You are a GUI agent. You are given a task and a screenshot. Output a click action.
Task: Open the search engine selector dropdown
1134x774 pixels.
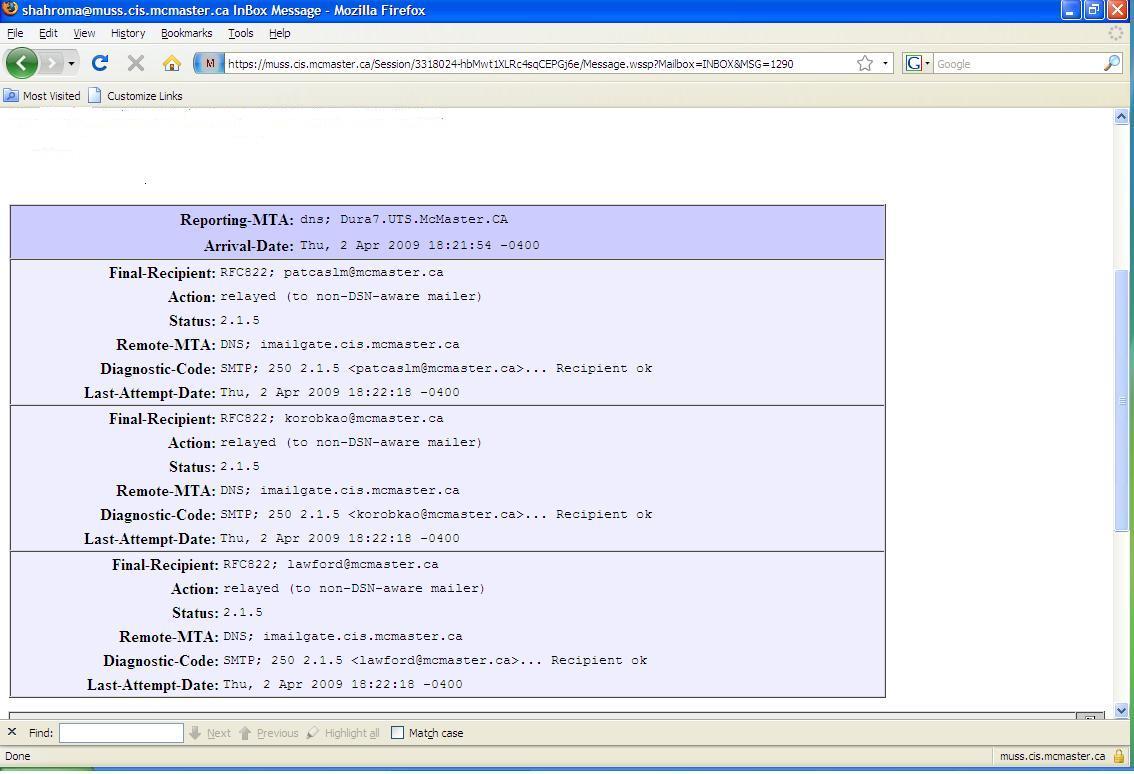pos(917,63)
